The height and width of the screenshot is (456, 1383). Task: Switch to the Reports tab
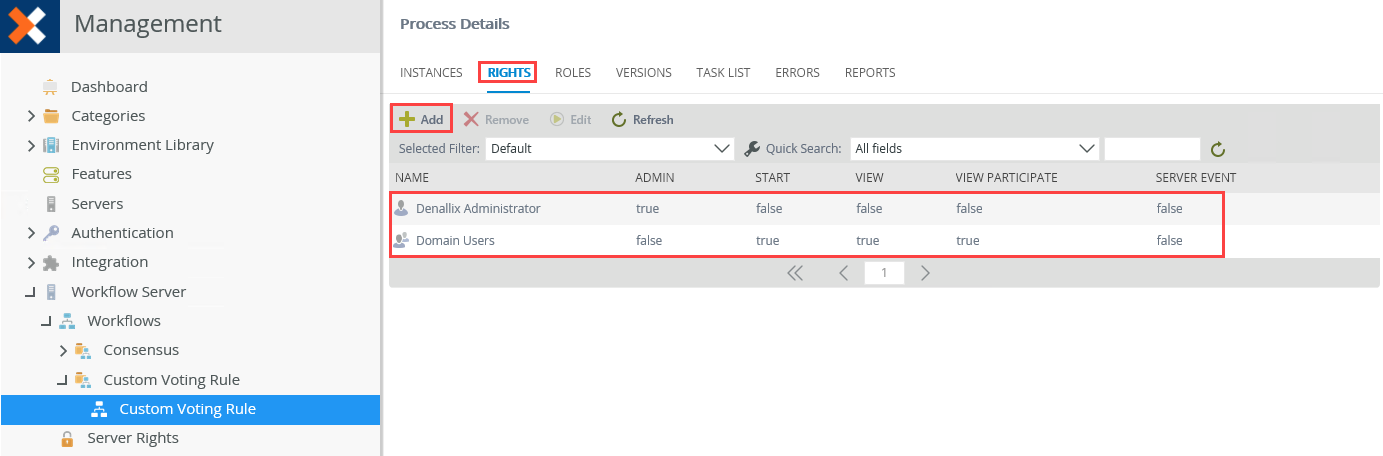click(870, 73)
